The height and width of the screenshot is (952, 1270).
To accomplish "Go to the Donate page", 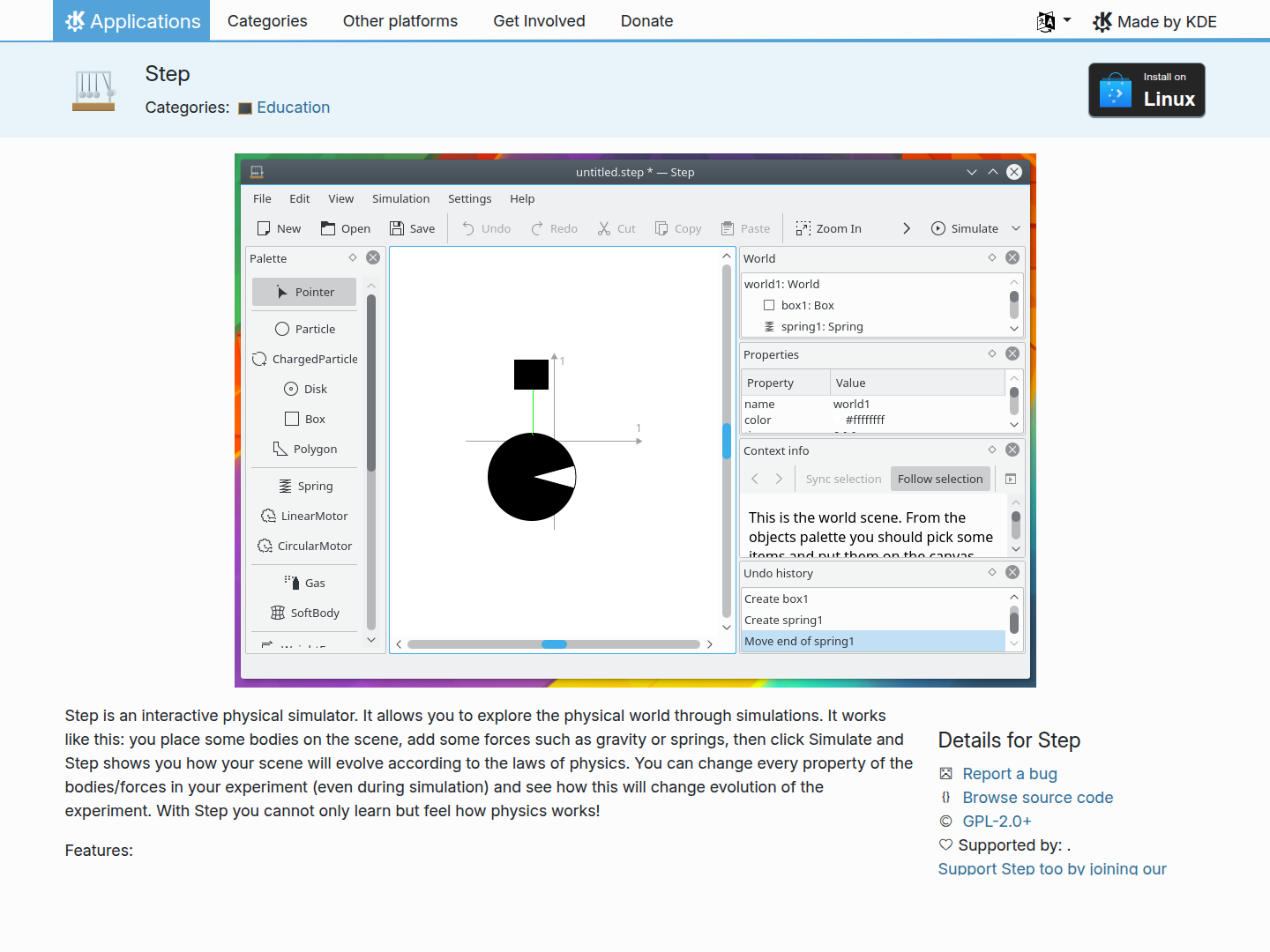I will coord(647,21).
